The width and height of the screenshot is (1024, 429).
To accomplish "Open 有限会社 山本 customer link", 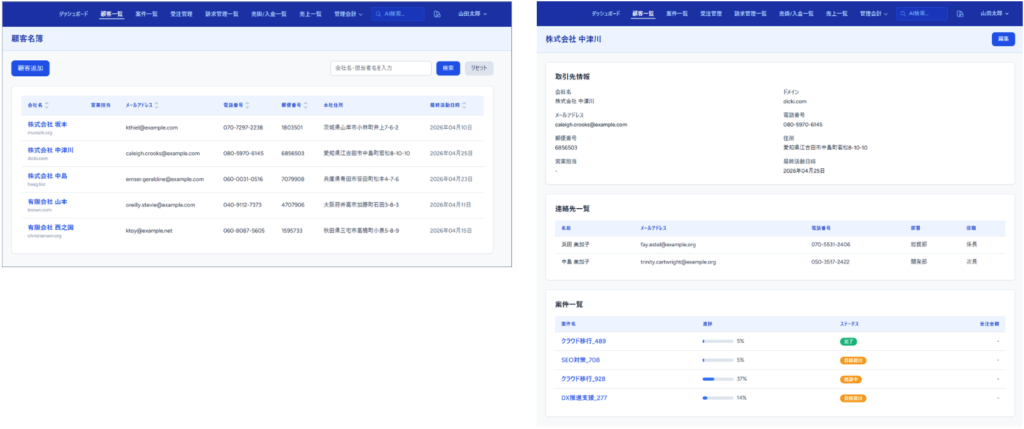I will (x=47, y=202).
